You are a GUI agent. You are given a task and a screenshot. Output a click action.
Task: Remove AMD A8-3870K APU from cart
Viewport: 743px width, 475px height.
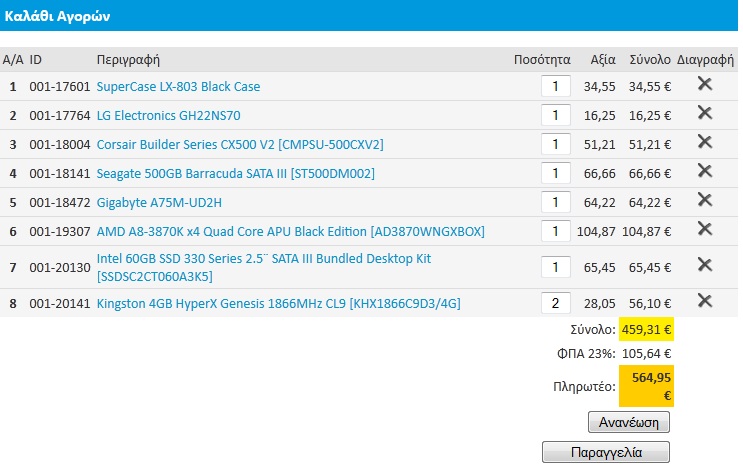[x=705, y=229]
